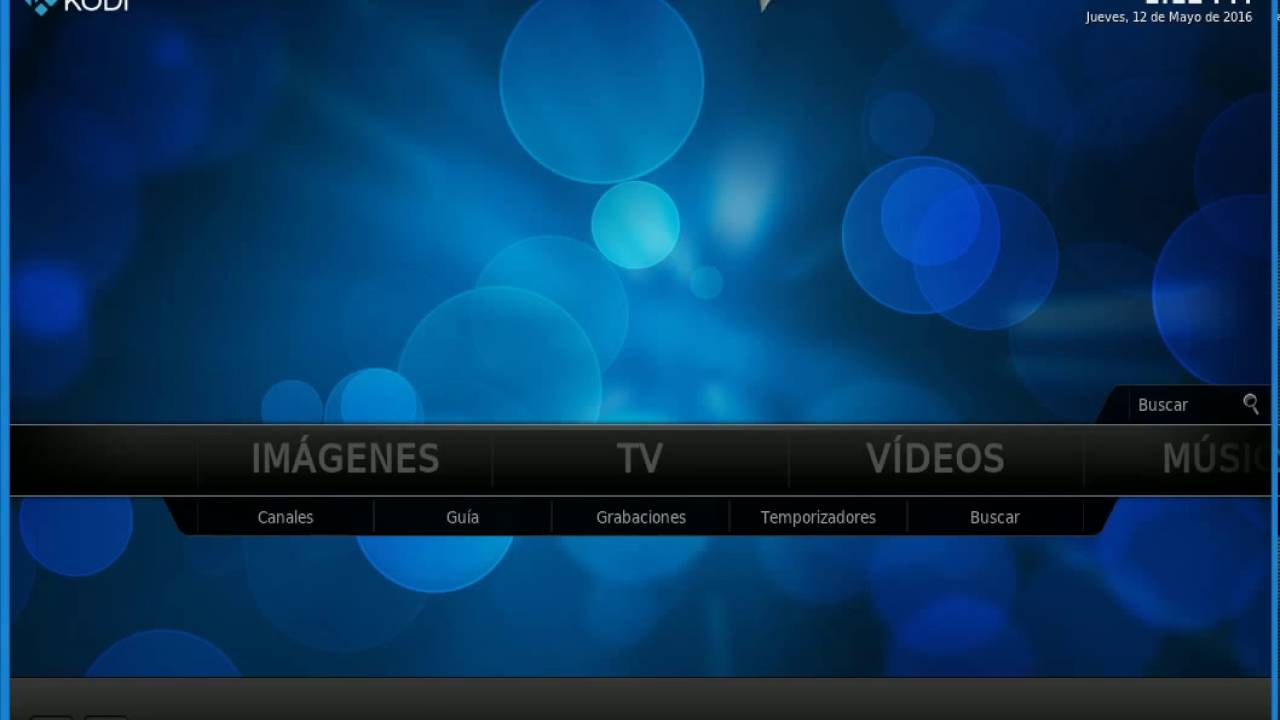This screenshot has width=1280, height=720.
Task: Click the magnifying glass search icon
Action: [1251, 404]
